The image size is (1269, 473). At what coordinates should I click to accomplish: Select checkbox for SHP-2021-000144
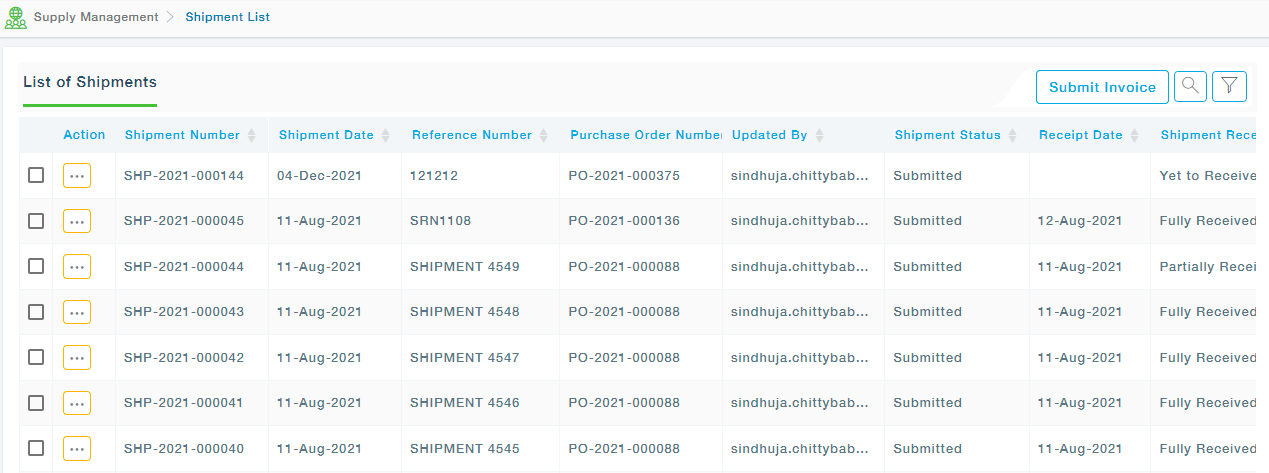click(x=36, y=175)
